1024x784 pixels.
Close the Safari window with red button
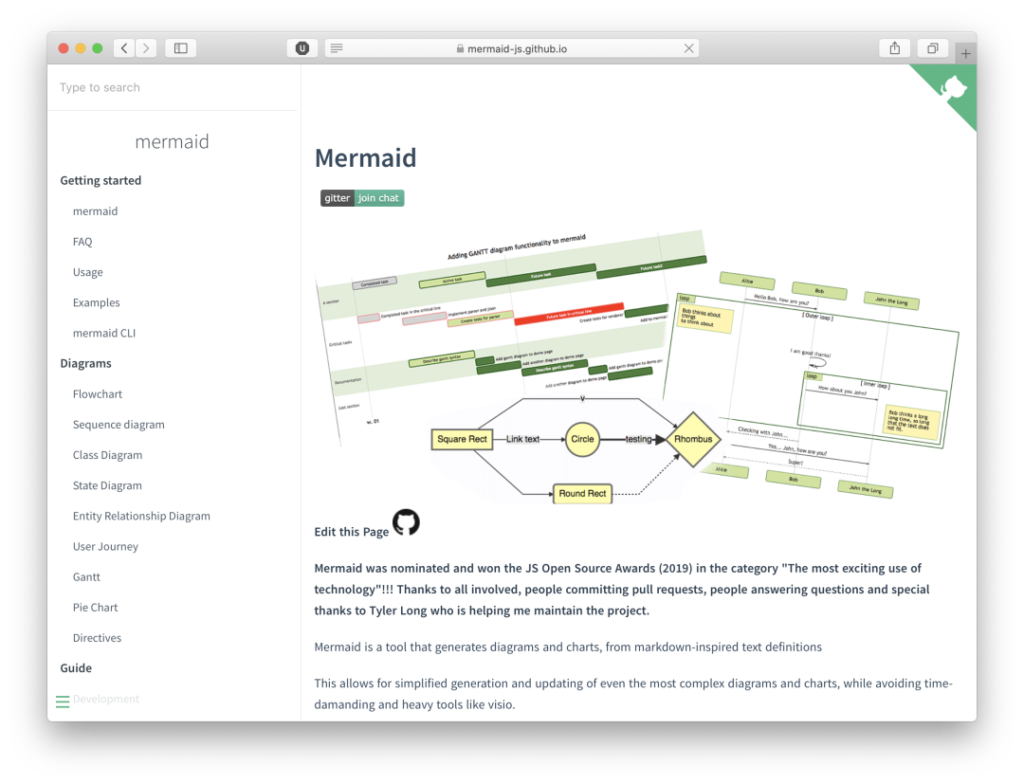pyautogui.click(x=63, y=48)
